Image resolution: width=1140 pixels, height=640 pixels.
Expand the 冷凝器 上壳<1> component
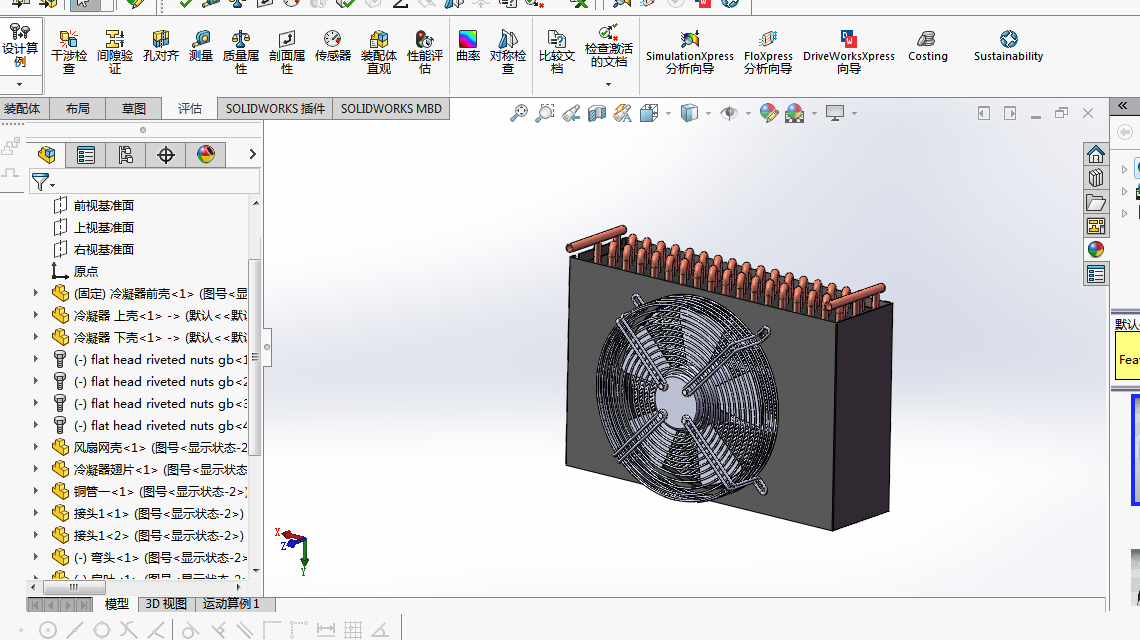(x=36, y=314)
